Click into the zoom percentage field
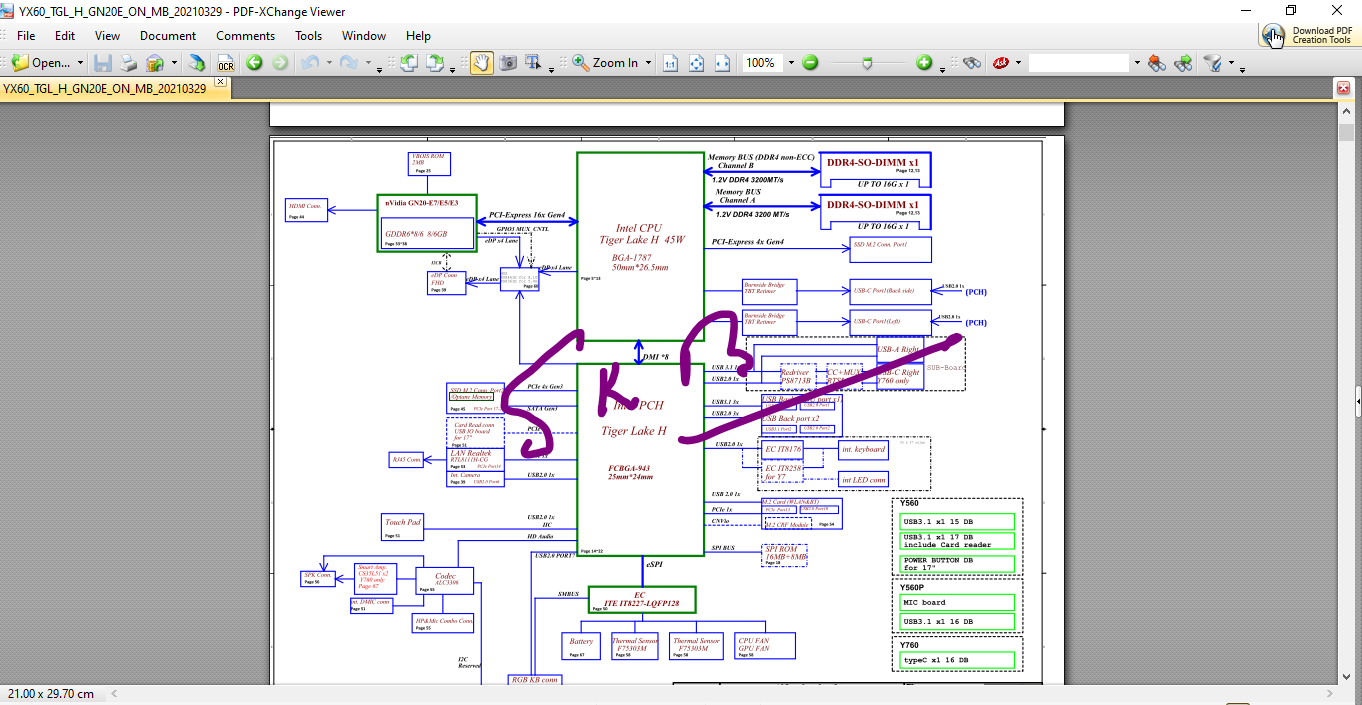Screen dimensions: 1362x705 tap(762, 62)
